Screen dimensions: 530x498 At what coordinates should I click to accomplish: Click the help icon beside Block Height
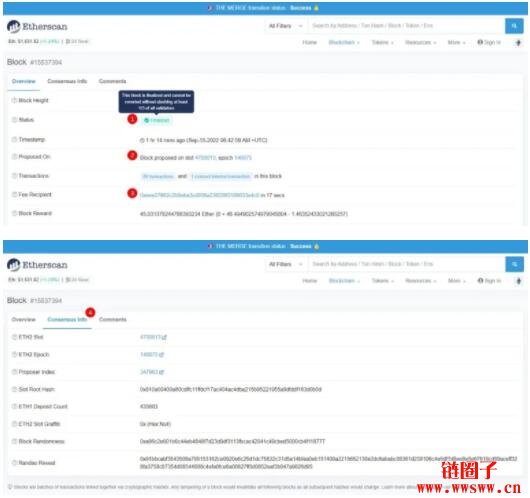tap(14, 100)
